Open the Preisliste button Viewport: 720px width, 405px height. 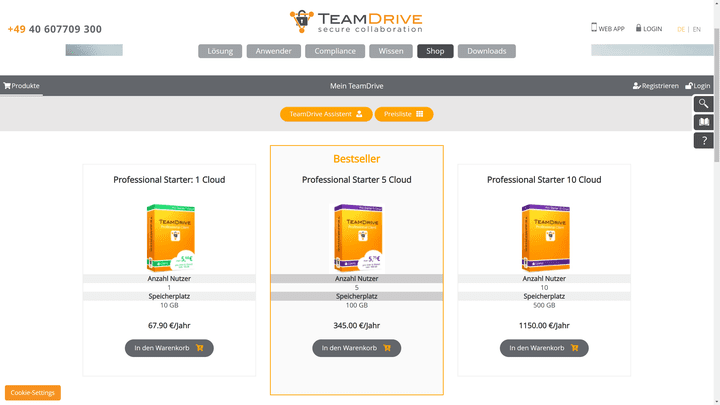click(404, 114)
